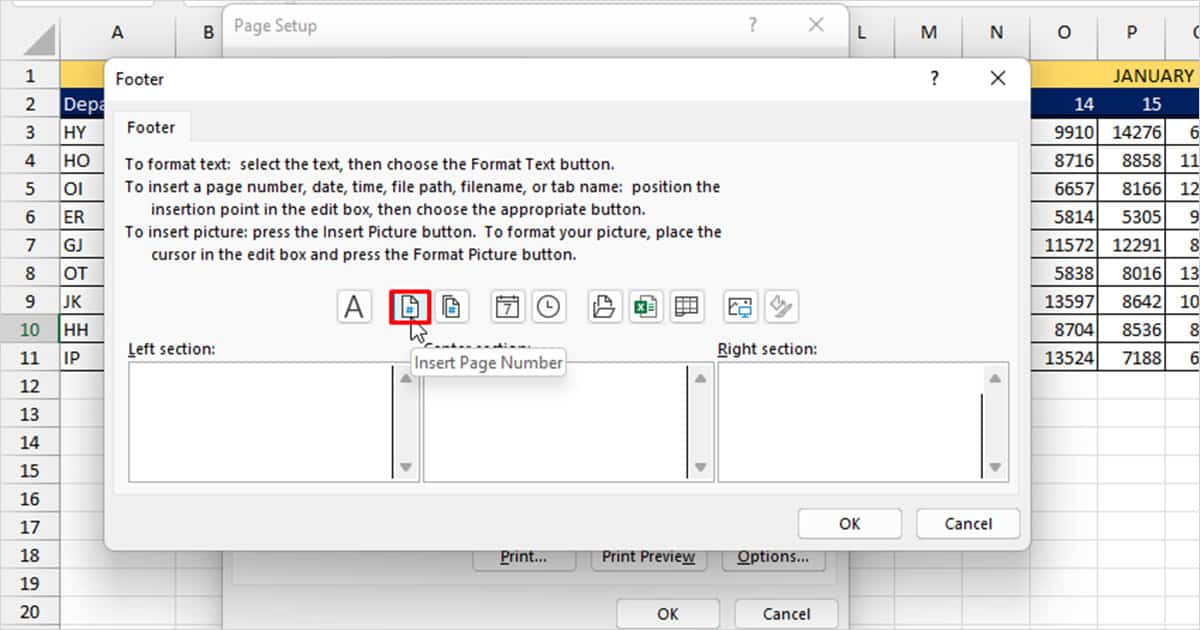Select row 10 header
1200x630 pixels.
pyautogui.click(x=29, y=329)
